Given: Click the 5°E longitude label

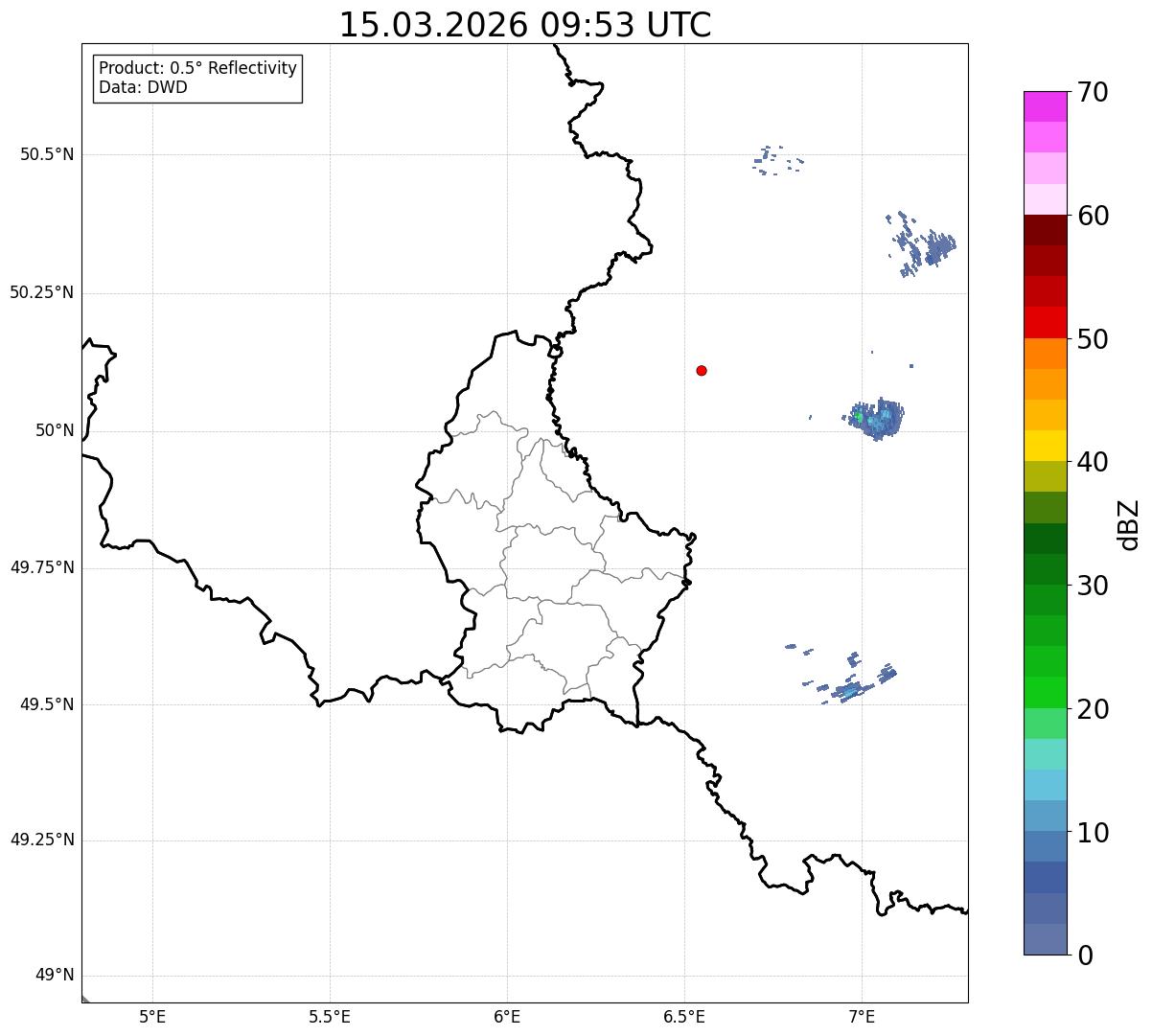Looking at the screenshot, I should [x=152, y=1016].
